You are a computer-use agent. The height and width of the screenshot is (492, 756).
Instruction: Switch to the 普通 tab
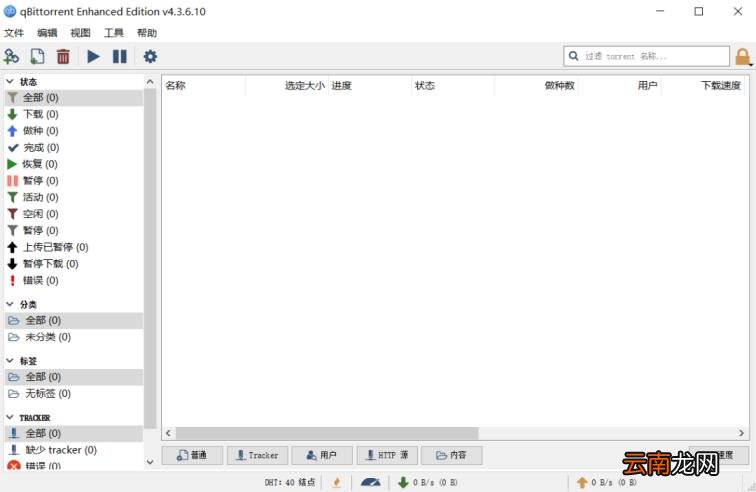(x=192, y=455)
